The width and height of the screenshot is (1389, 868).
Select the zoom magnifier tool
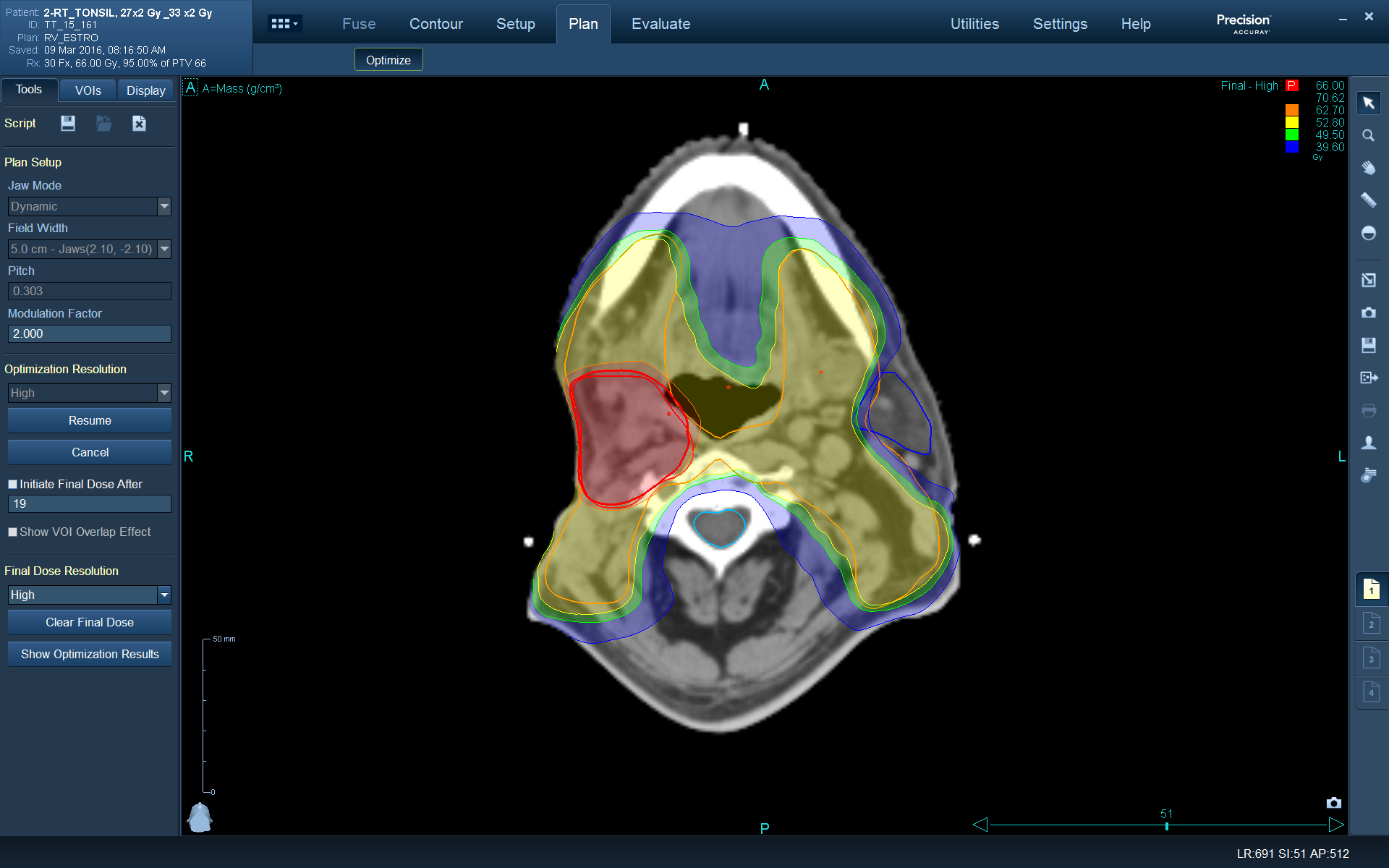[x=1368, y=136]
